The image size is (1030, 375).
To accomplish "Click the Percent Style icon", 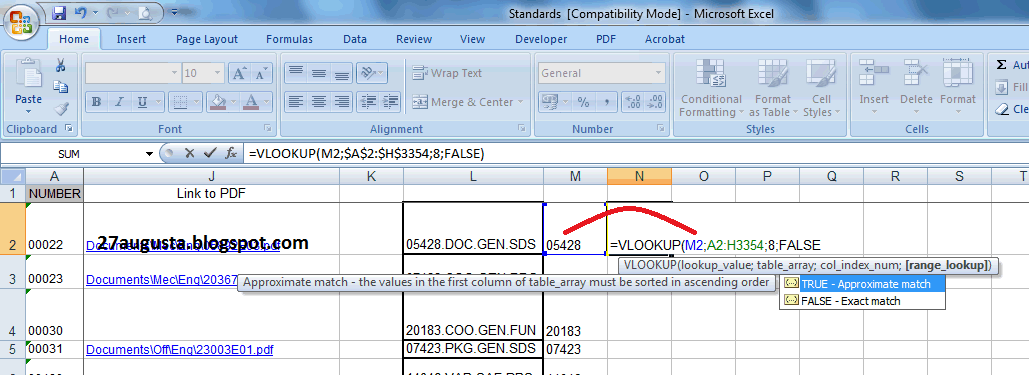I will pyautogui.click(x=583, y=102).
